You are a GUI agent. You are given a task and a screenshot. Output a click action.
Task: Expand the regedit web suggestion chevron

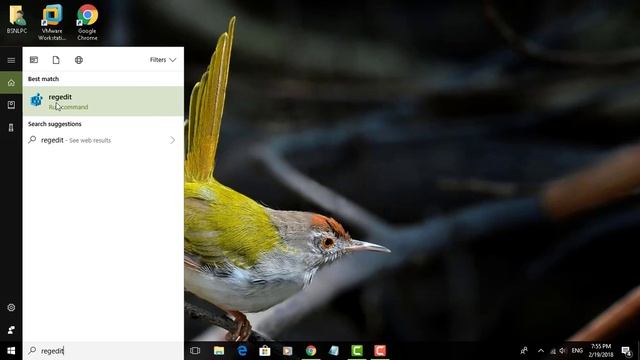point(172,140)
